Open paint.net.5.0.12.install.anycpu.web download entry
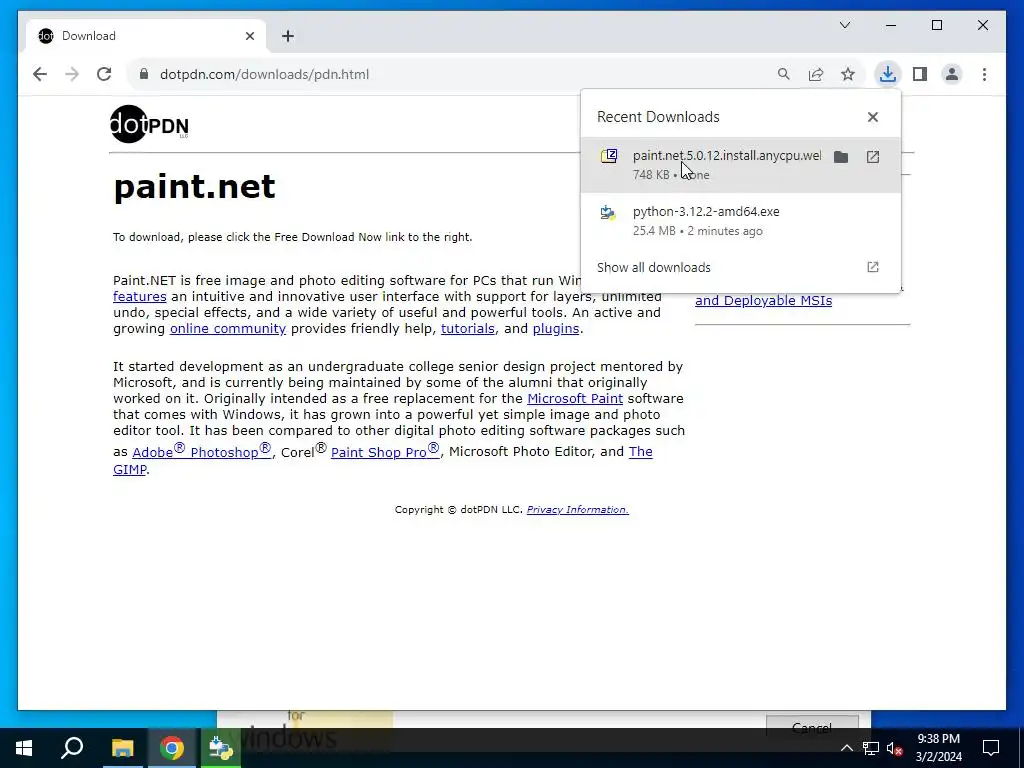 click(x=741, y=165)
